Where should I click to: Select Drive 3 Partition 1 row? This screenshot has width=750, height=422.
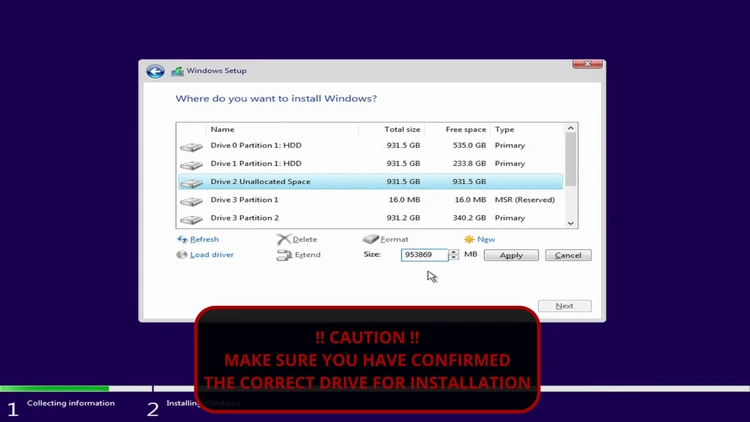click(x=371, y=200)
